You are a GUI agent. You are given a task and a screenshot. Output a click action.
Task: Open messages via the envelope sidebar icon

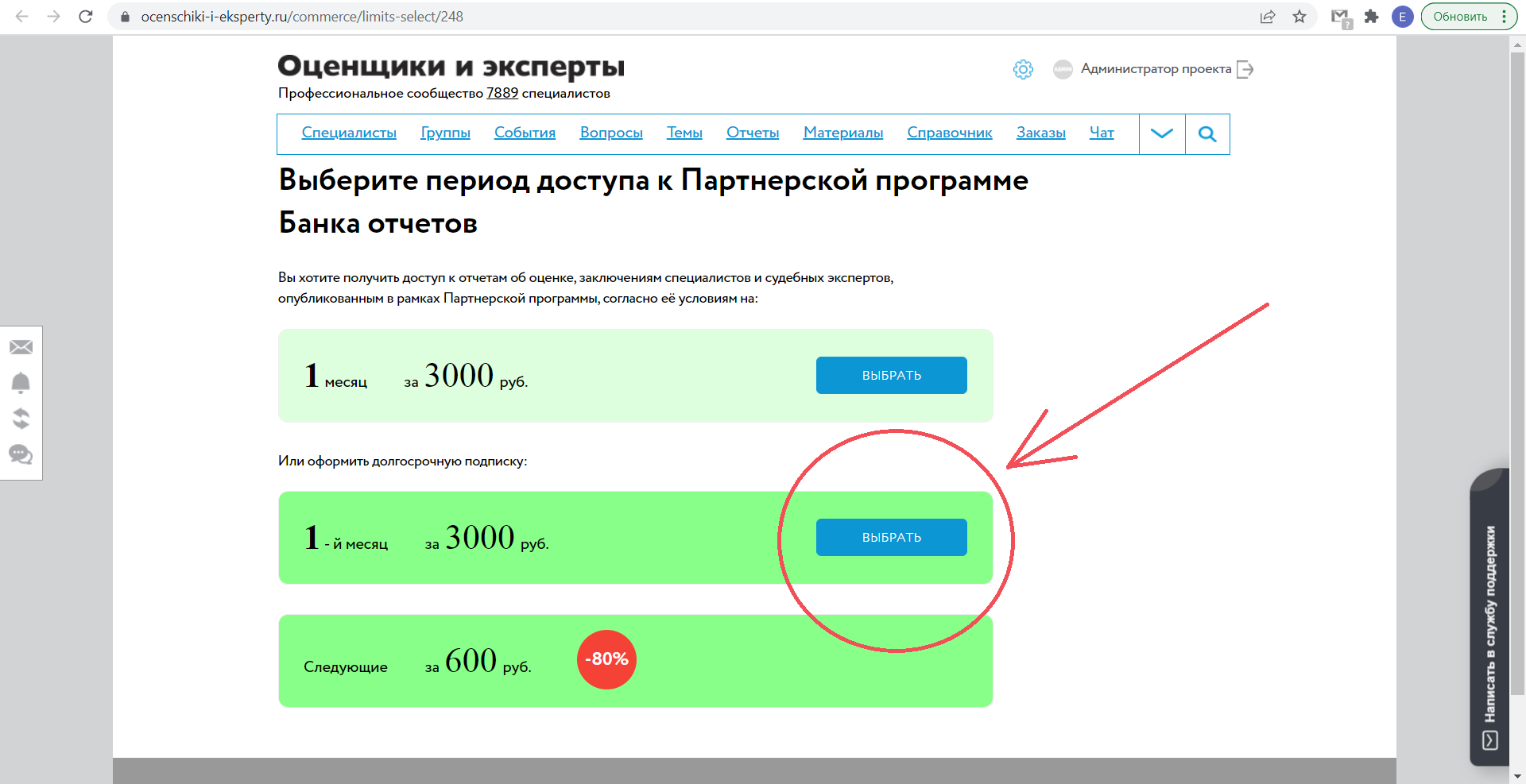coord(21,347)
